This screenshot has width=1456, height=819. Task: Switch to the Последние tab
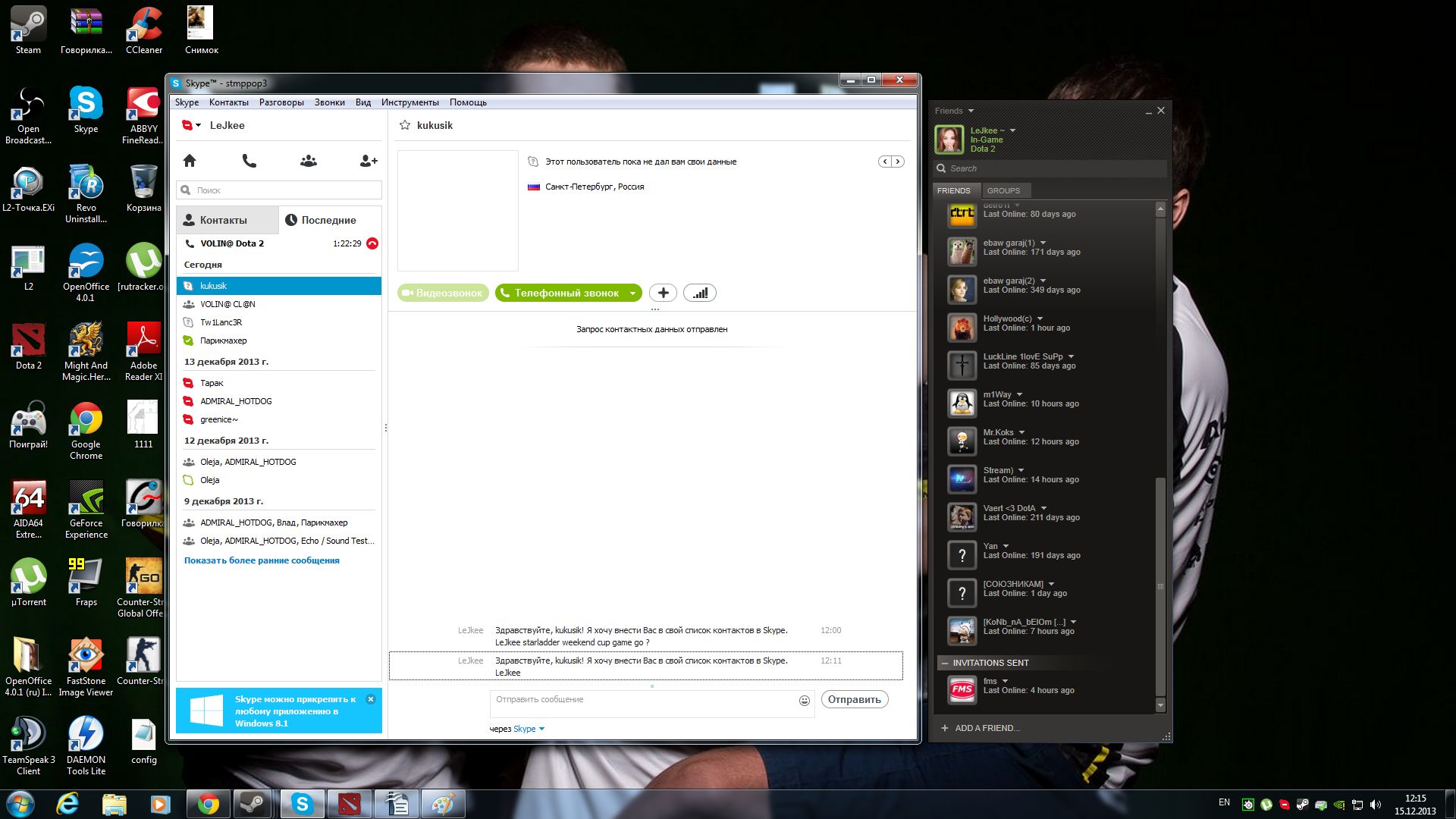[x=330, y=220]
